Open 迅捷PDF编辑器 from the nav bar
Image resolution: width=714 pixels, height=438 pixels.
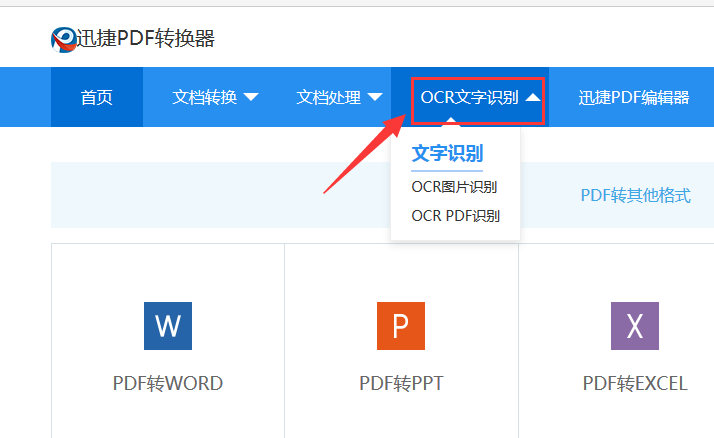[634, 97]
